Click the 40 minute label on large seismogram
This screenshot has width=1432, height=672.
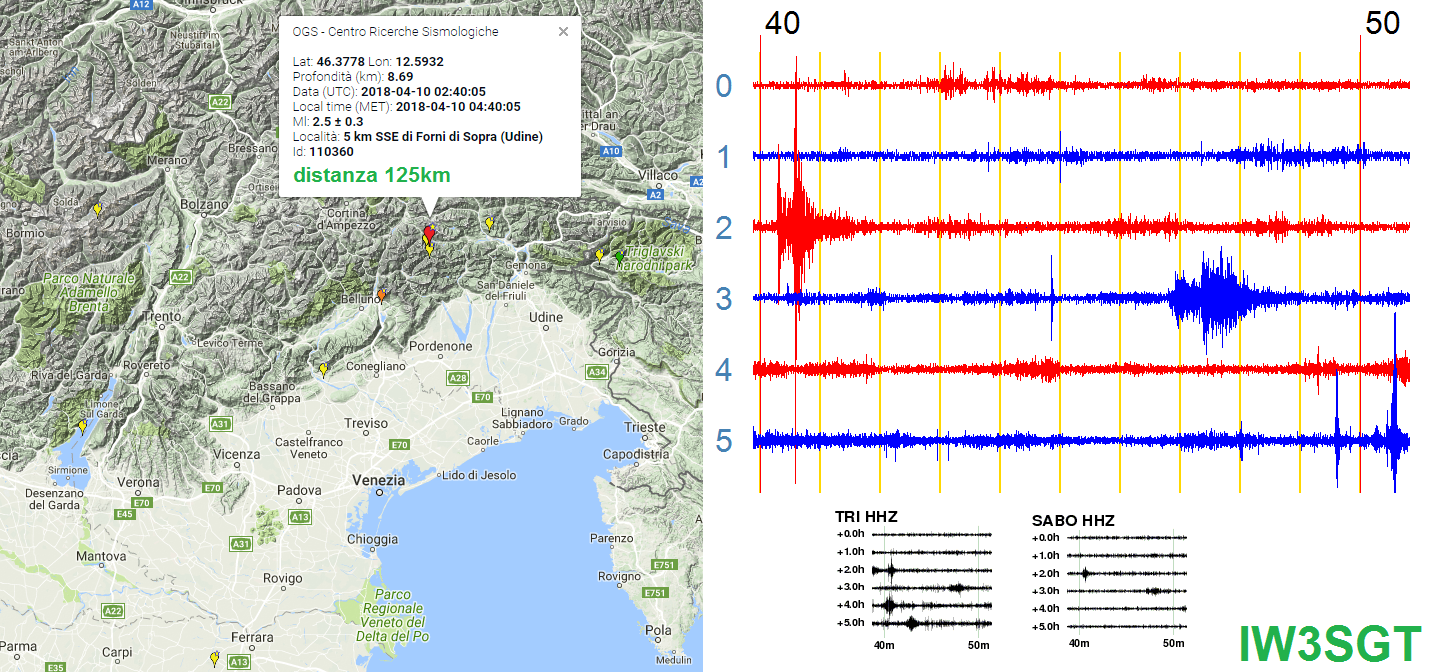tap(782, 22)
